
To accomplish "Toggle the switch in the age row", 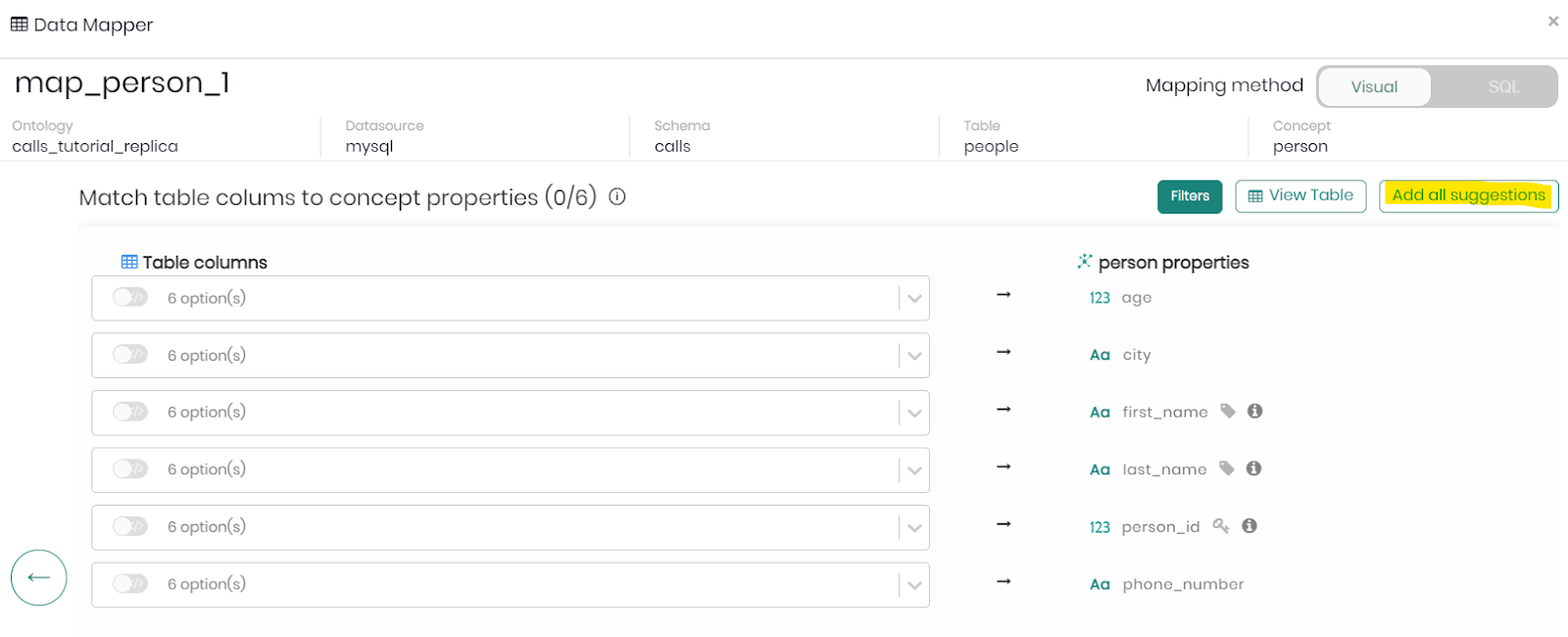I will click(129, 298).
